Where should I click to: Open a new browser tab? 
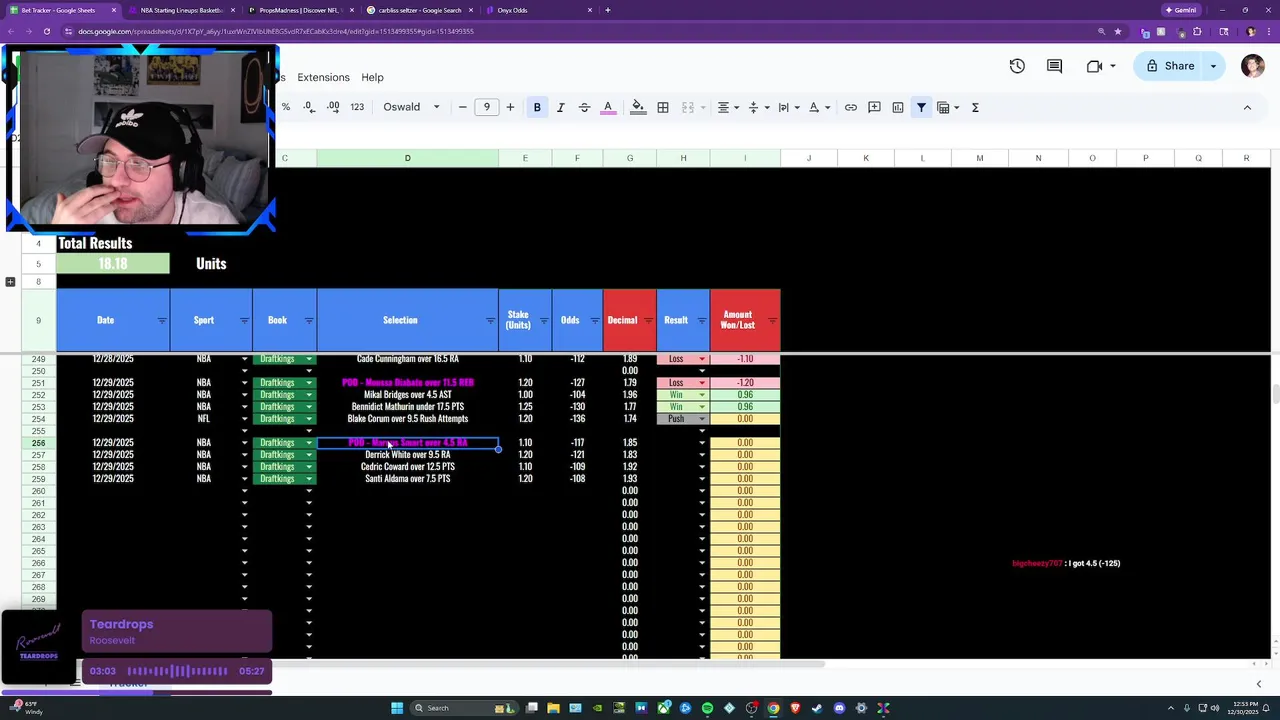(608, 10)
